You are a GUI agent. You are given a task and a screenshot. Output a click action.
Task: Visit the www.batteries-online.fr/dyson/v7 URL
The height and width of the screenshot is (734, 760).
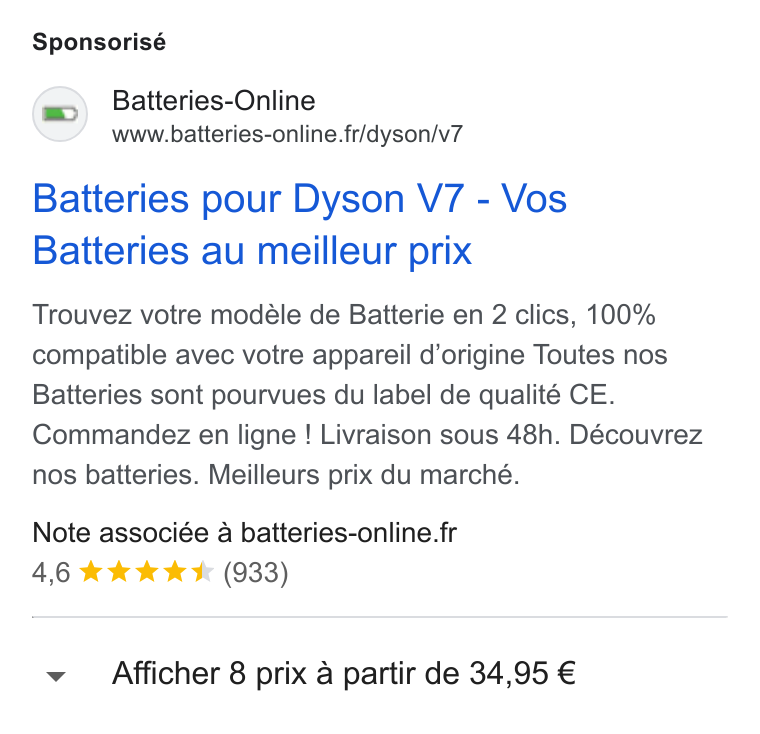click(x=287, y=134)
